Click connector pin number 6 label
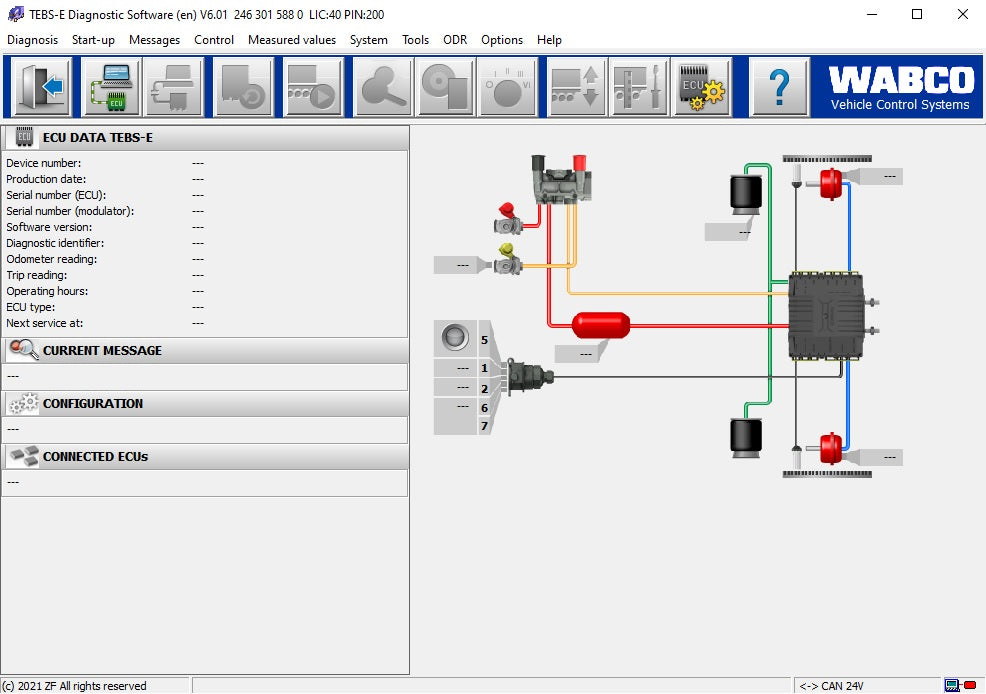 coord(484,408)
